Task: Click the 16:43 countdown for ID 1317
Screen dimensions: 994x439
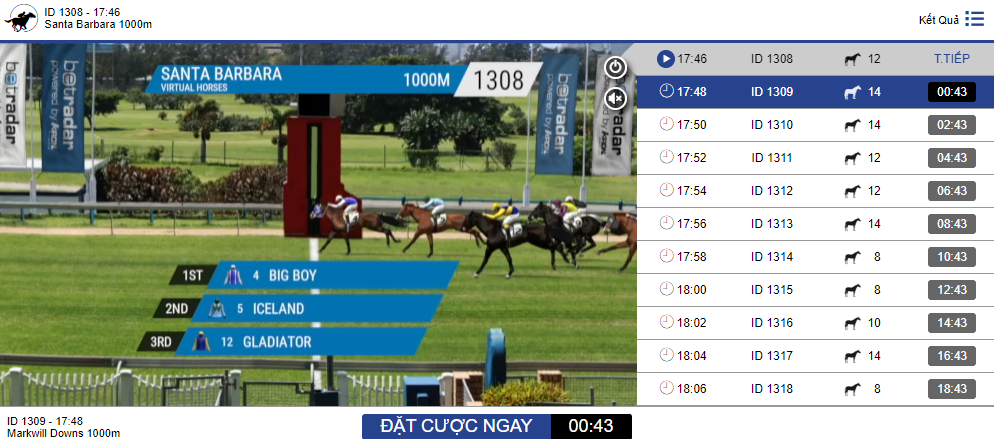Action: pyautogui.click(x=952, y=355)
